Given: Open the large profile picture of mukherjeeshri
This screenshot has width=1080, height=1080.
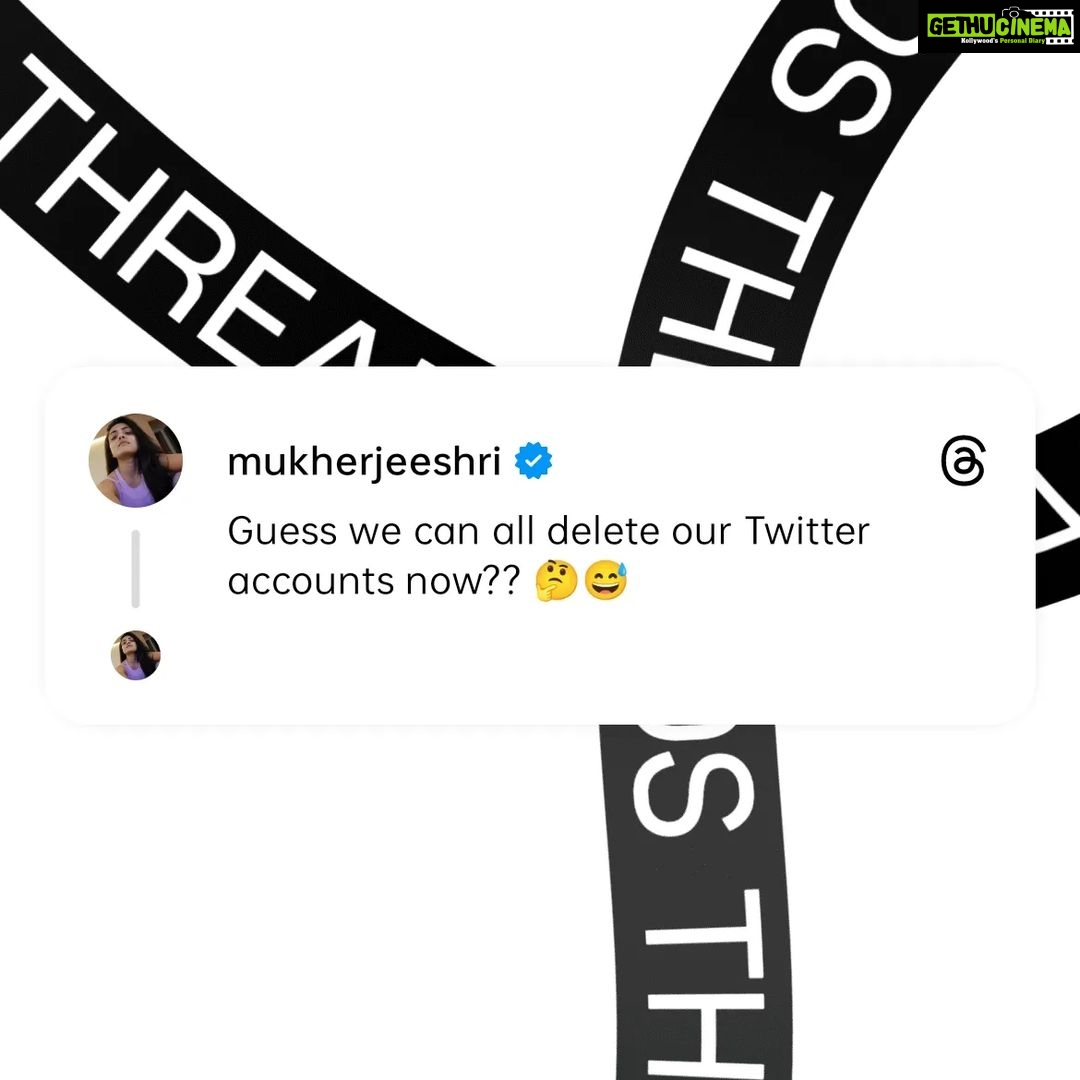Looking at the screenshot, I should 136,460.
